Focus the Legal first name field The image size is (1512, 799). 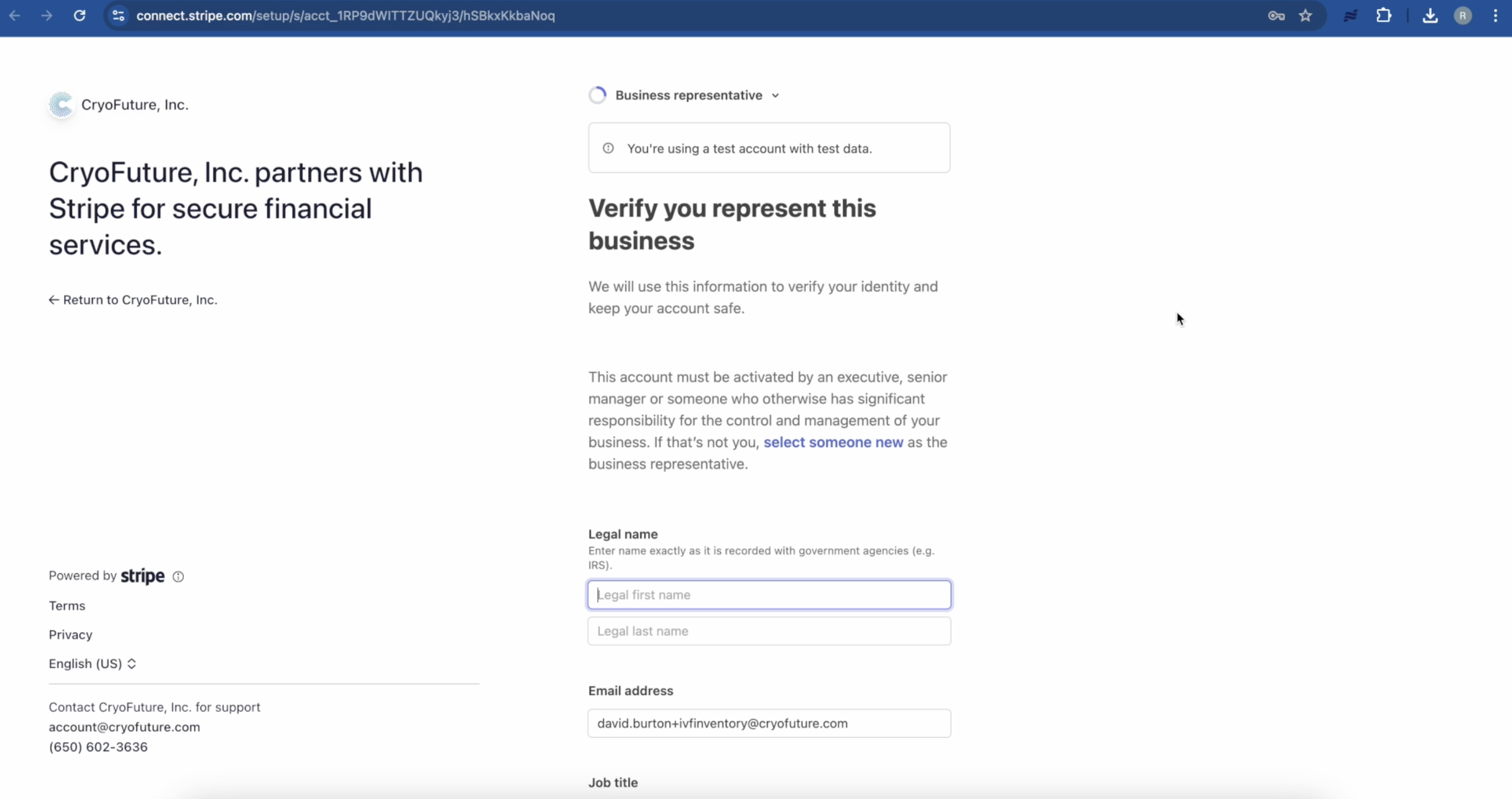(x=769, y=595)
